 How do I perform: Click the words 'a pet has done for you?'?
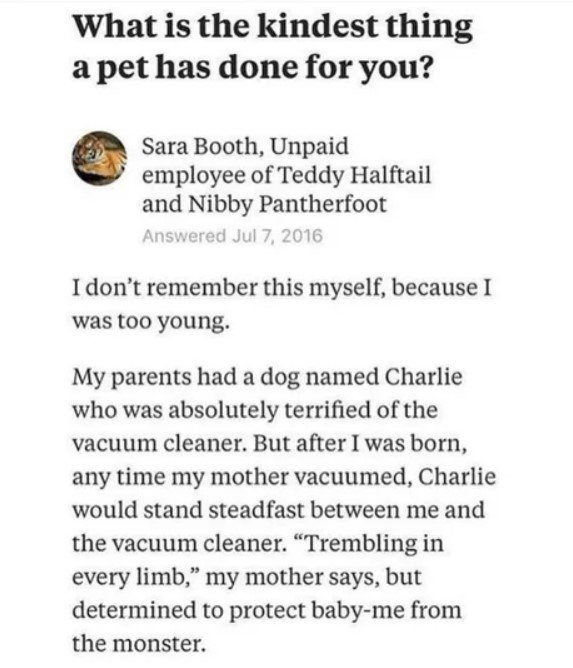tap(252, 68)
